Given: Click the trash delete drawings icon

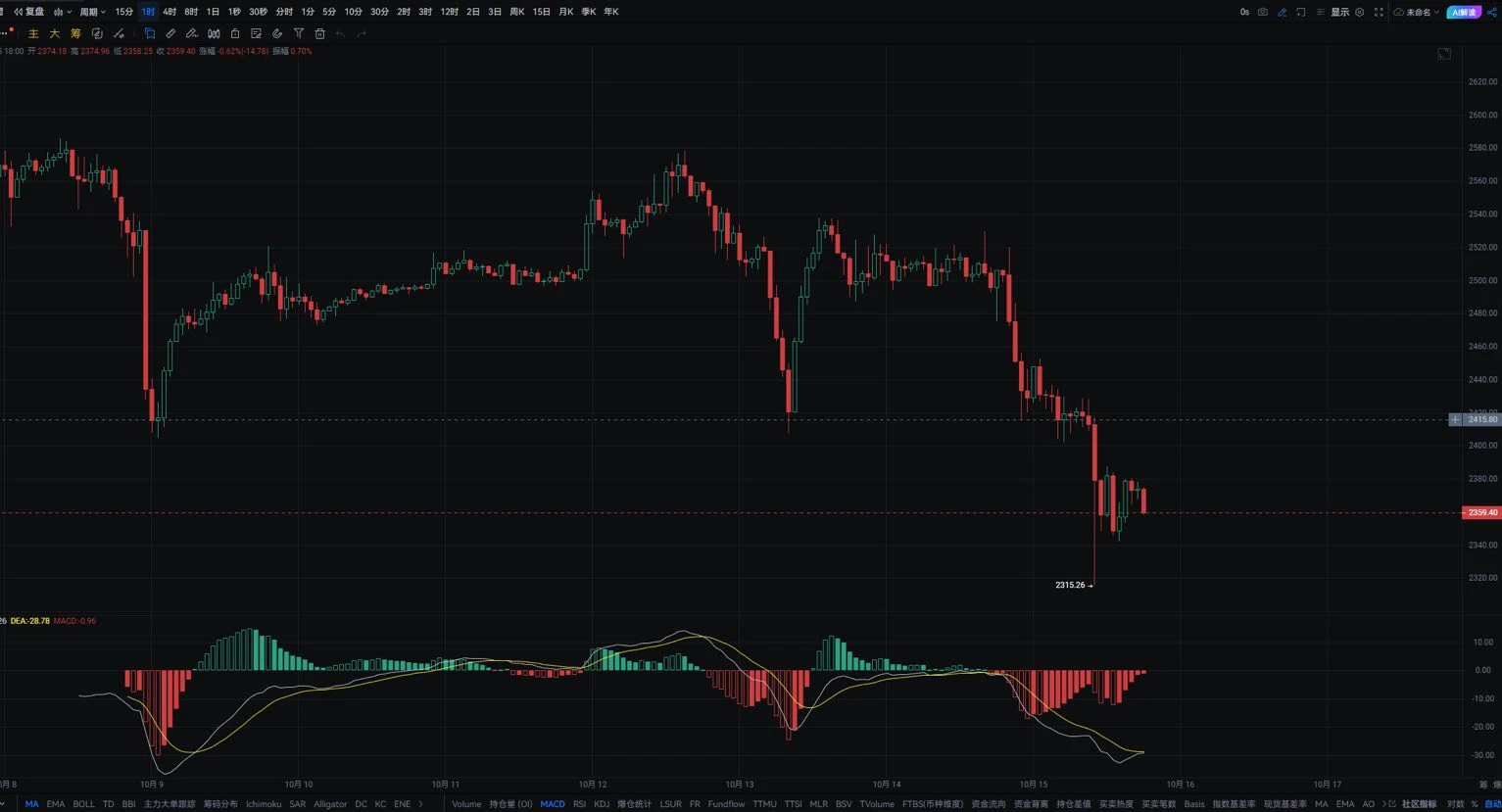Looking at the screenshot, I should point(319,33).
